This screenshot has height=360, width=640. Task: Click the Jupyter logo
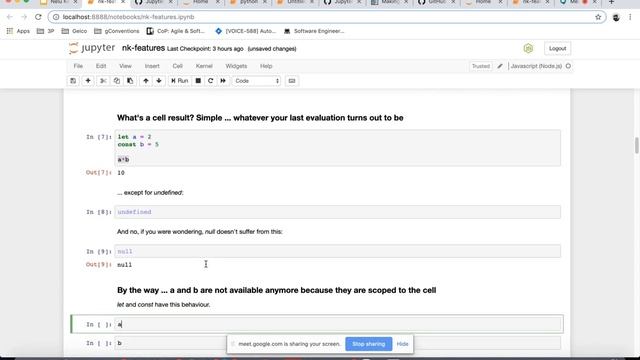tap(92, 48)
